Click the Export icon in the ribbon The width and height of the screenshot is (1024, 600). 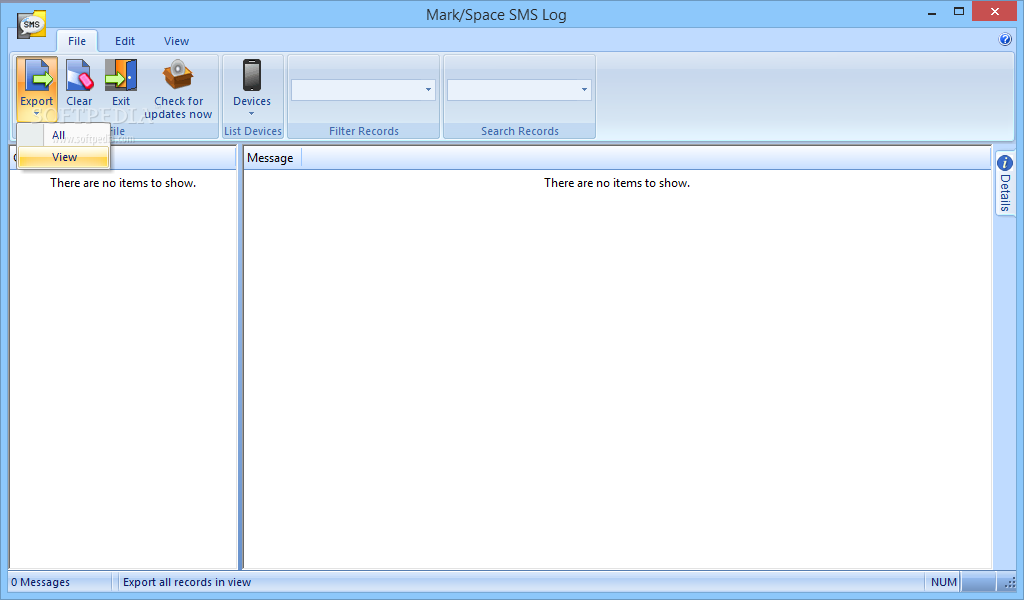click(37, 75)
